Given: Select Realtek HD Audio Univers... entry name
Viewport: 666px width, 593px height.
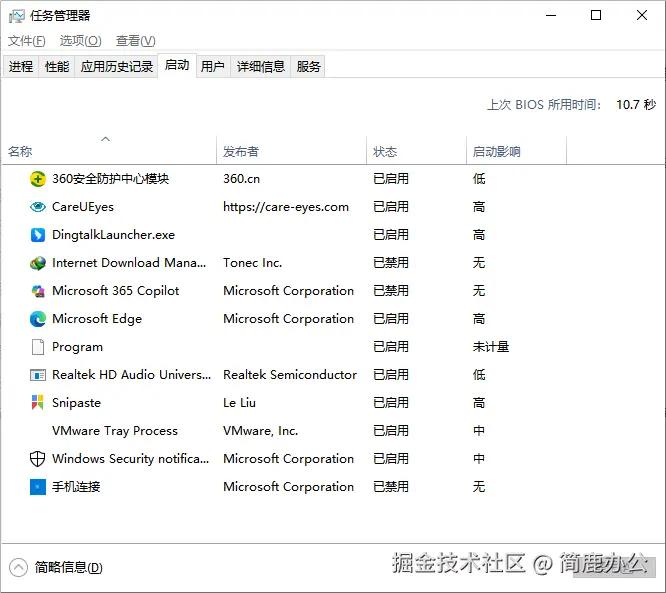Looking at the screenshot, I should pyautogui.click(x=131, y=375).
